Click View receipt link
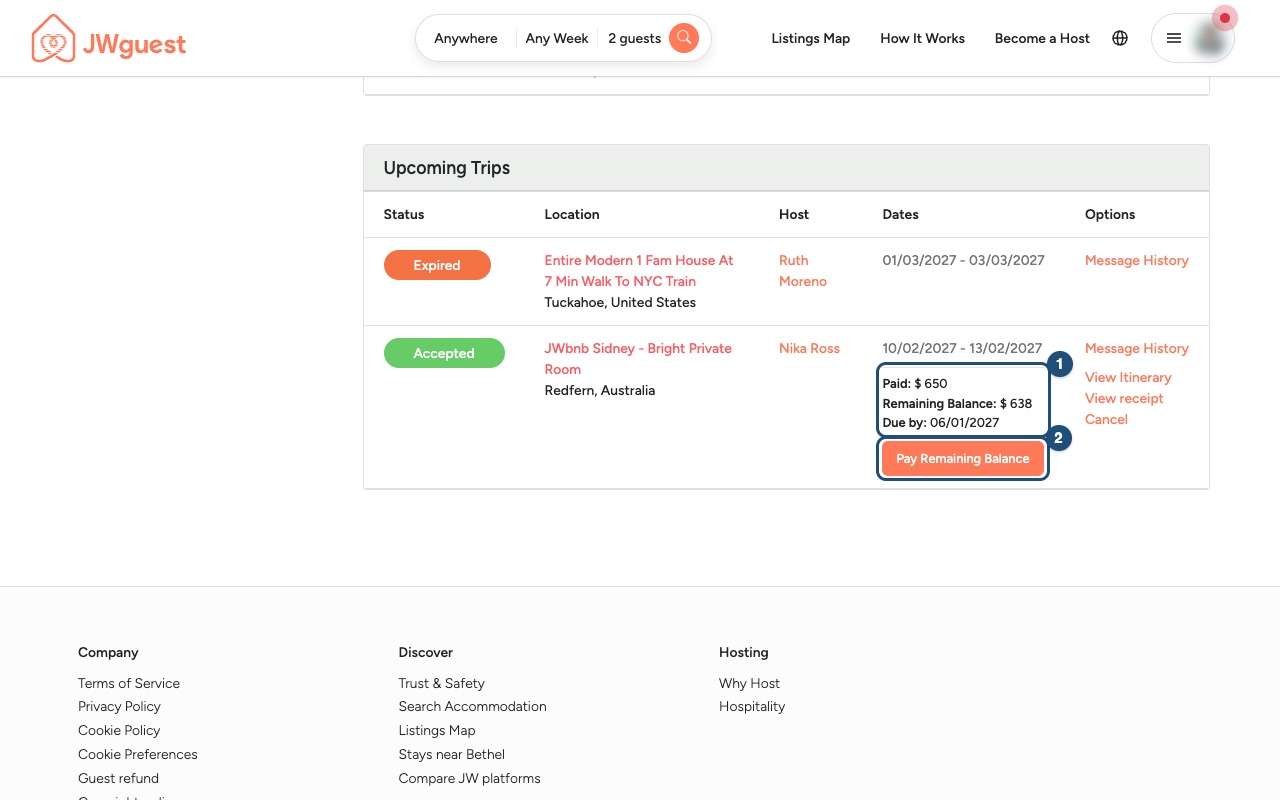The height and width of the screenshot is (800, 1280). [1124, 398]
